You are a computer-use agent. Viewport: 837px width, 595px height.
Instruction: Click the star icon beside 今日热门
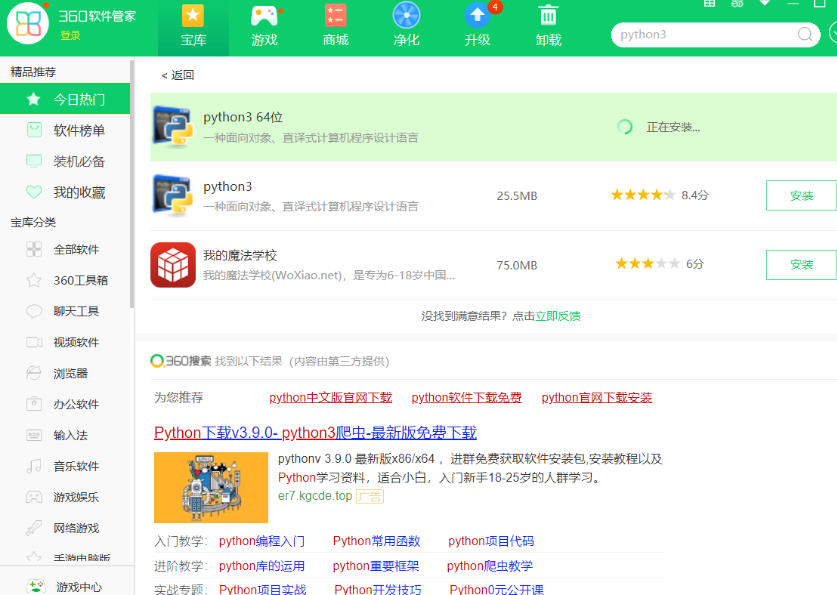point(34,99)
